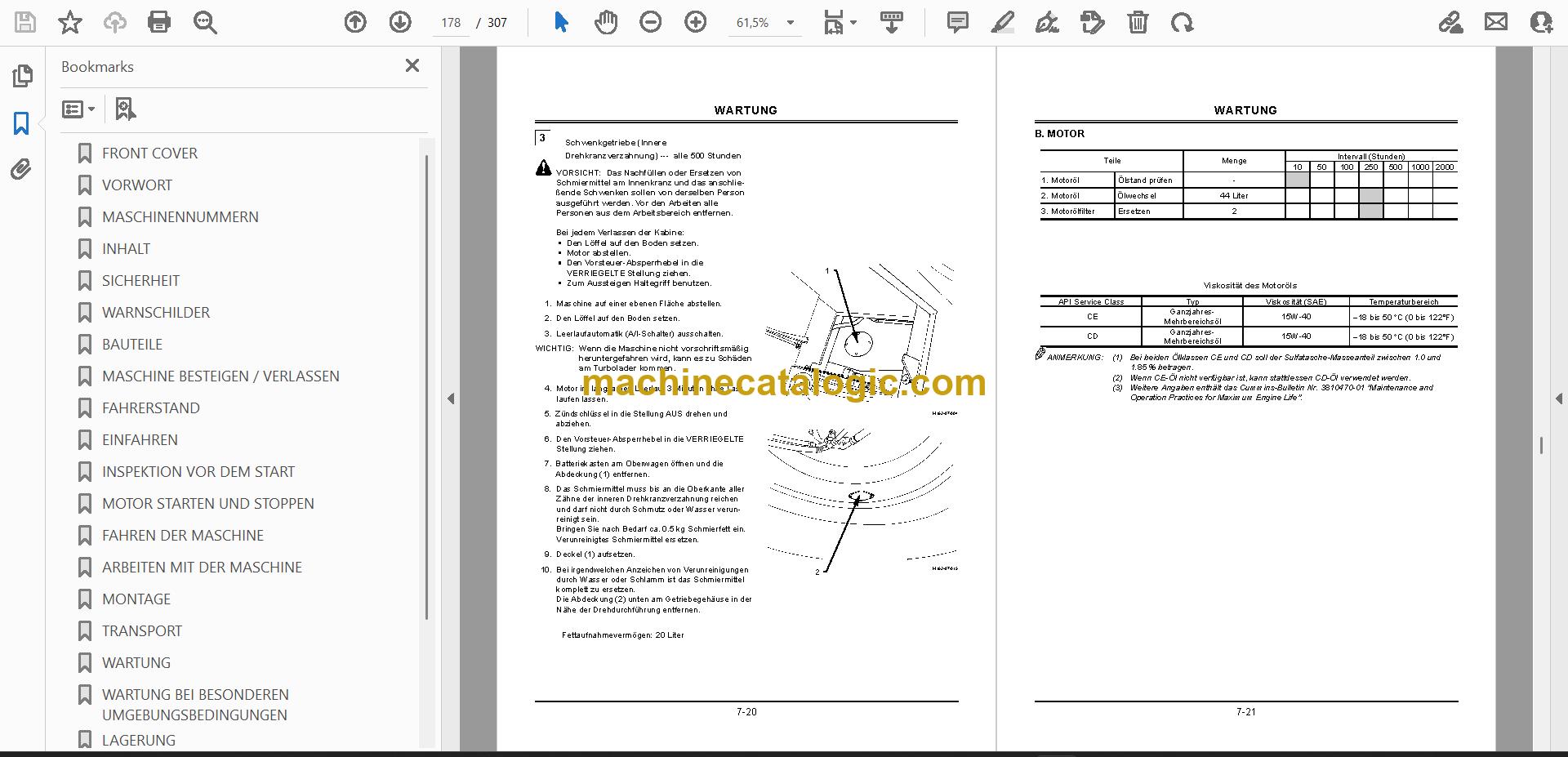Toggle the Attachments paperclip panel

point(21,170)
